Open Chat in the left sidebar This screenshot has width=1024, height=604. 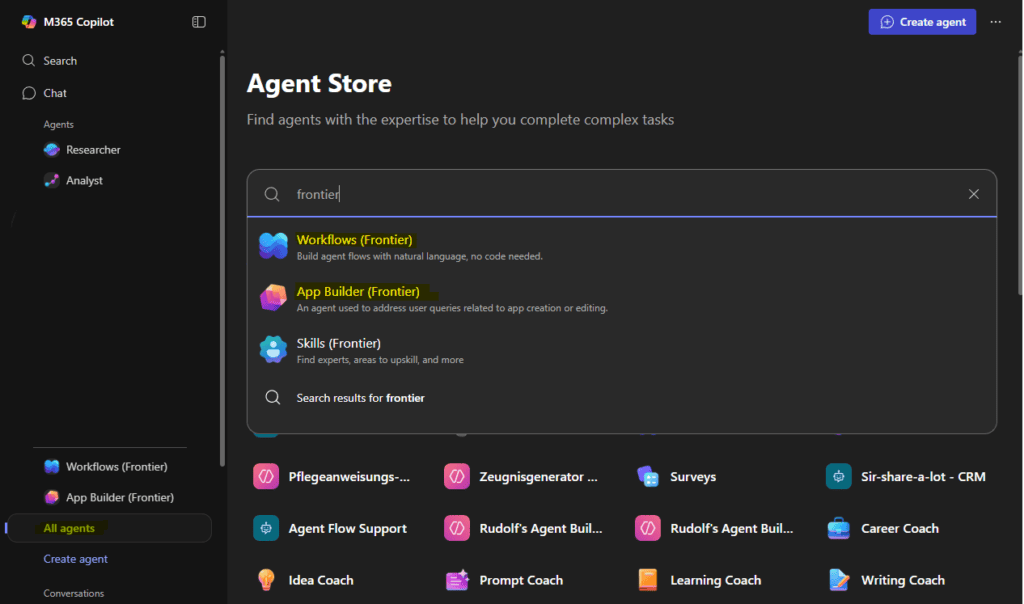point(55,93)
